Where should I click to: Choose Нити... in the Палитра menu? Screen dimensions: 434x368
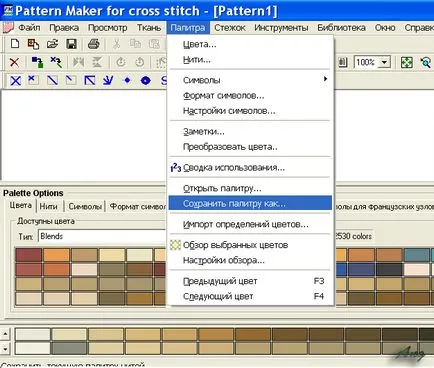pyautogui.click(x=250, y=60)
